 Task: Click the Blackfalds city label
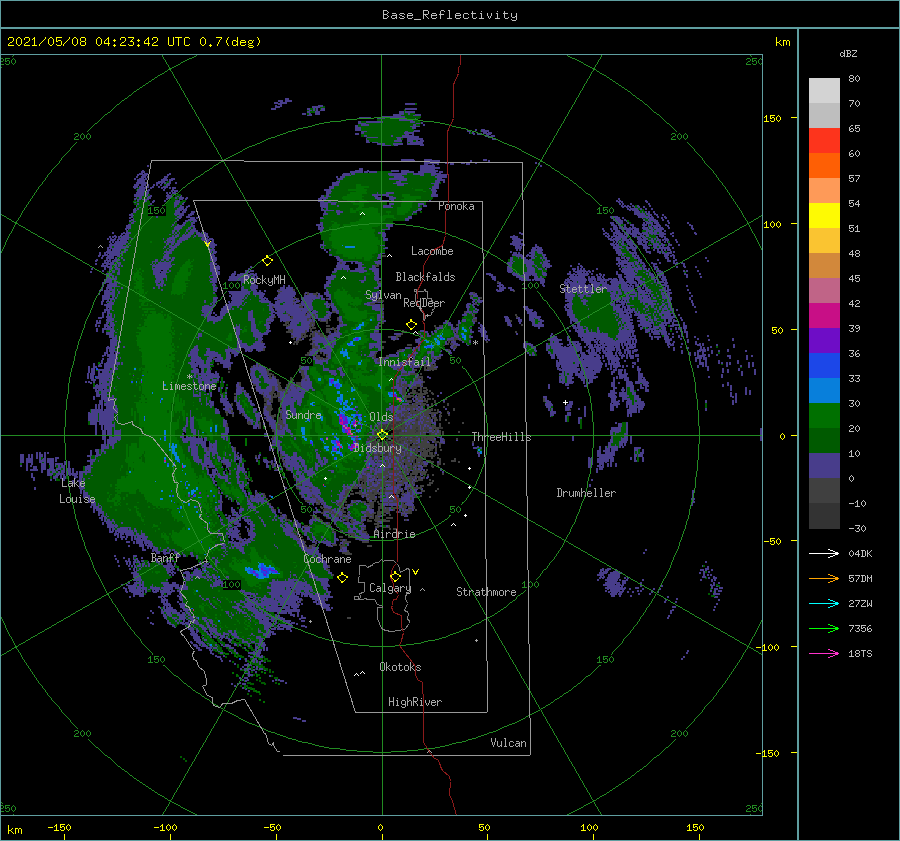coord(425,277)
